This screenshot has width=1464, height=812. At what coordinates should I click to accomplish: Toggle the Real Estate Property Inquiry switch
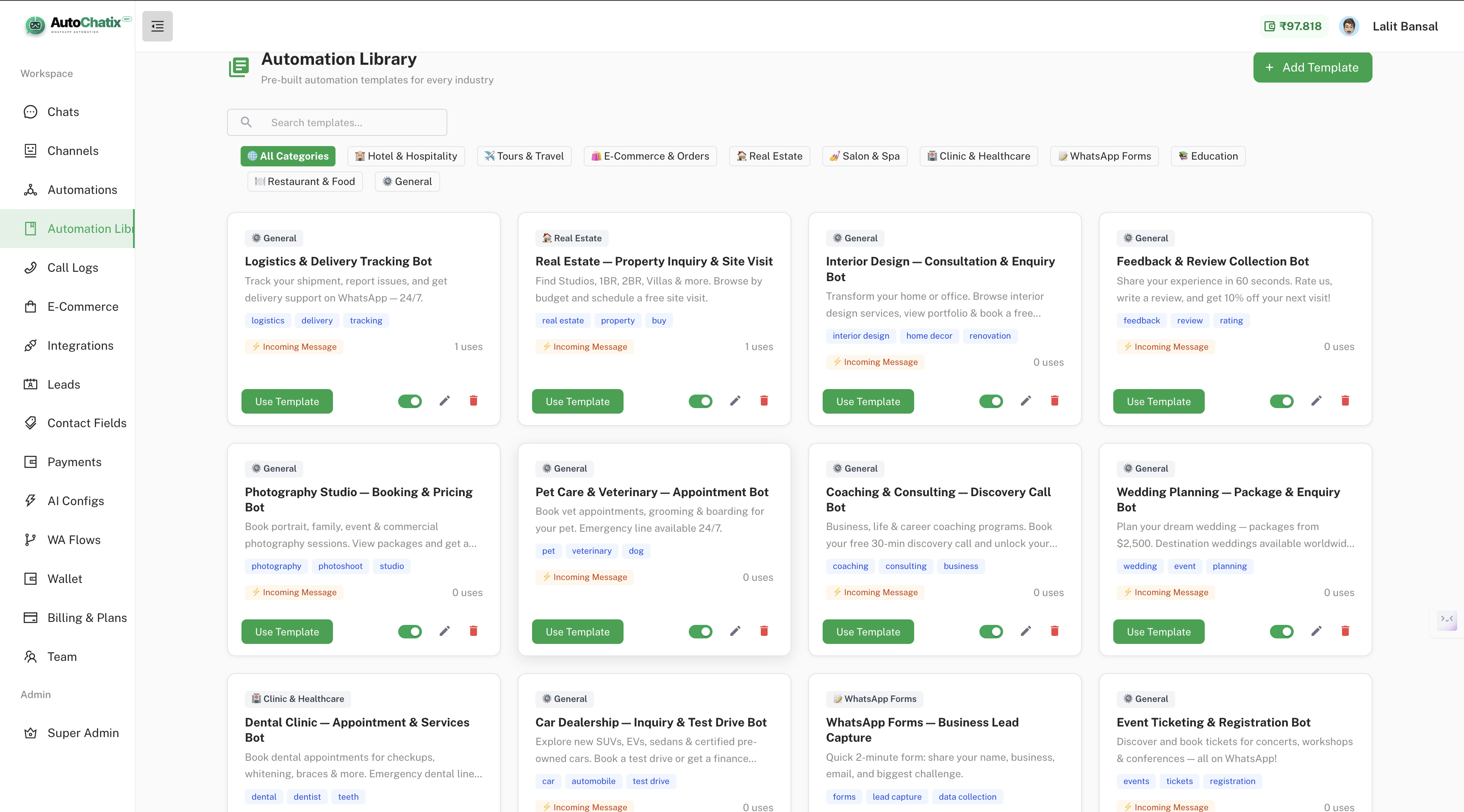click(700, 401)
